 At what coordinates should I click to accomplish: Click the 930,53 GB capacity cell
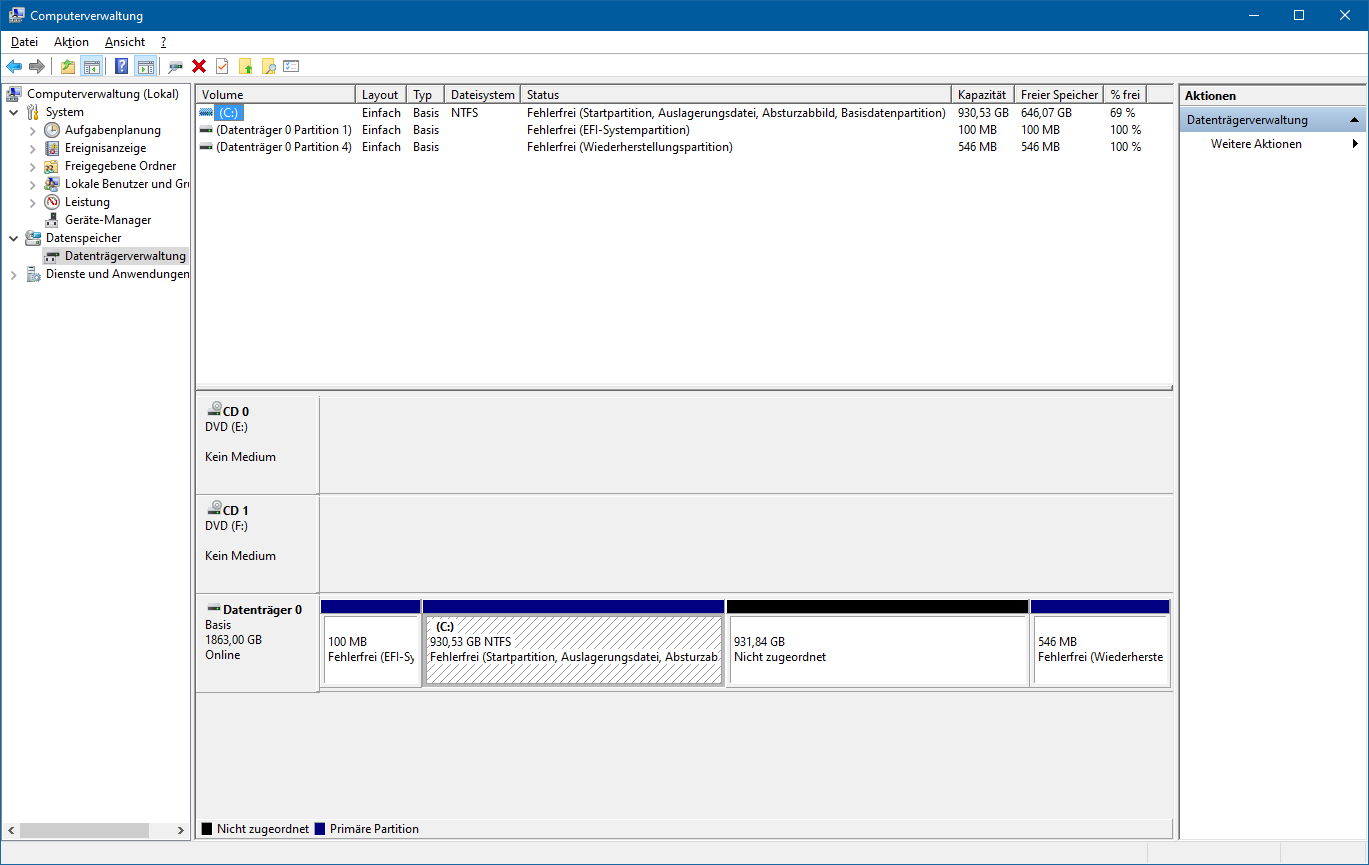tap(983, 113)
